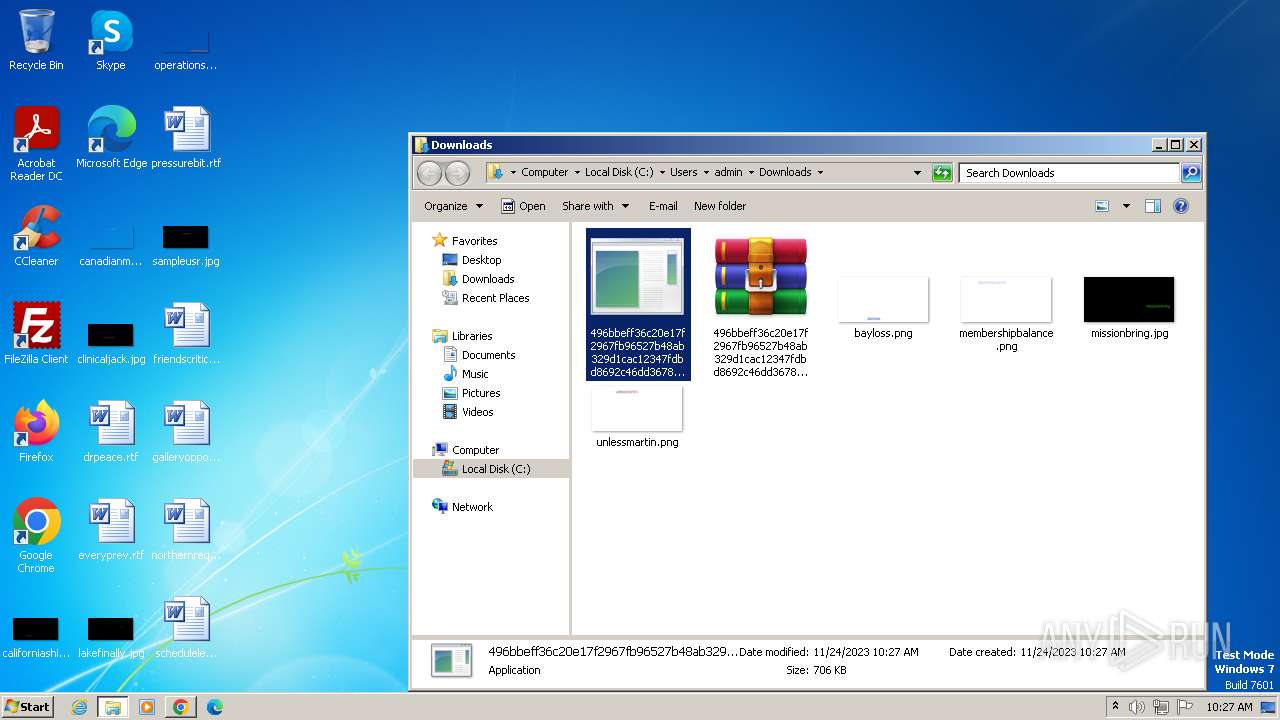Open the Share with dropdown menu
Viewport: 1280px width, 720px height.
pos(595,206)
